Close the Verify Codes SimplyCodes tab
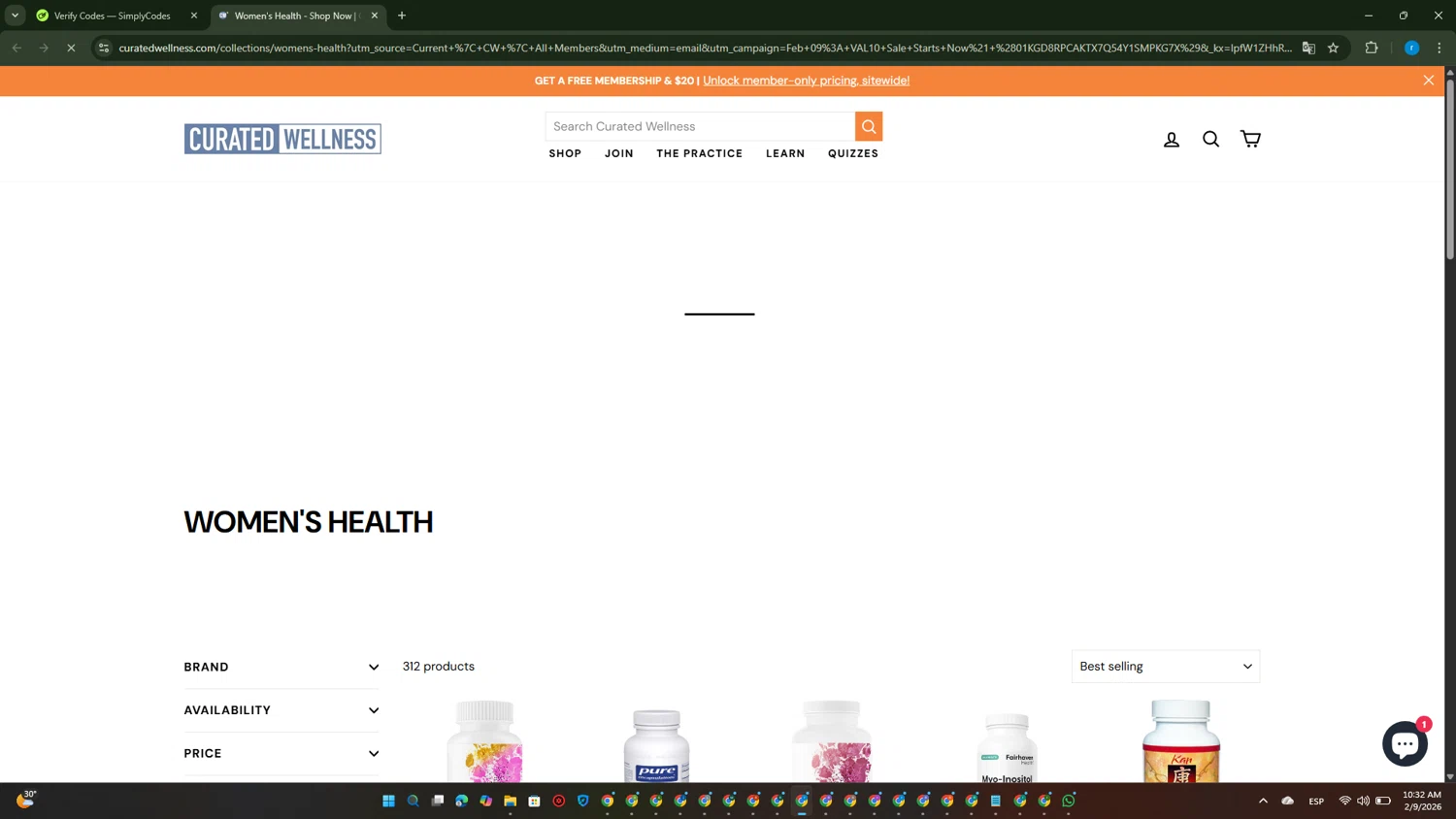 coord(193,16)
